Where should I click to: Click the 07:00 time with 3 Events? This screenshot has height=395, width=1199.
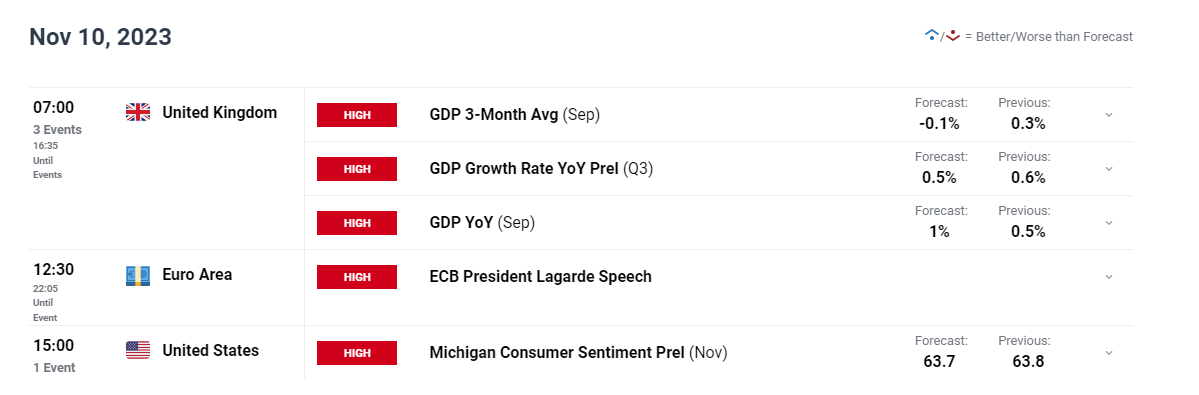click(57, 117)
